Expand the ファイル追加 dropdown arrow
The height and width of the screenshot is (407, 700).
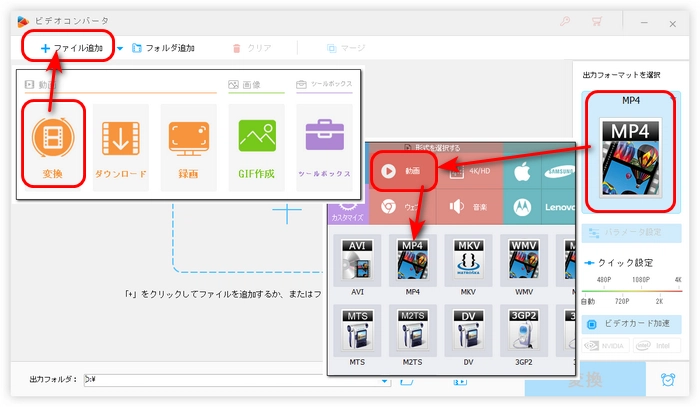(x=120, y=48)
